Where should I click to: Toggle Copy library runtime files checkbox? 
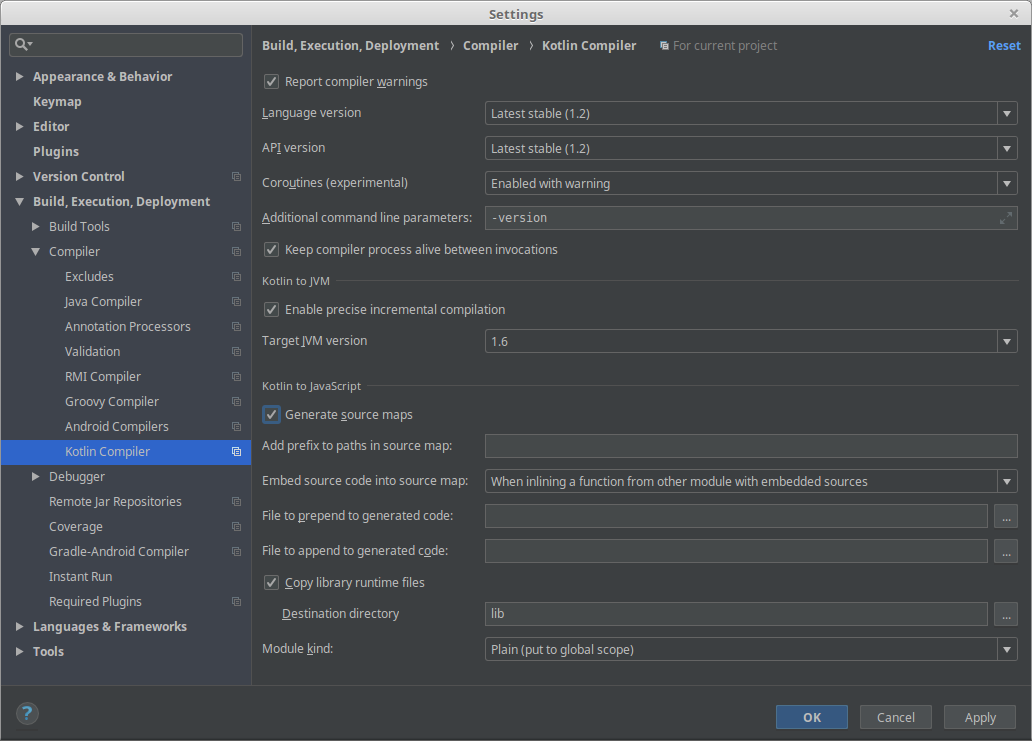[x=271, y=582]
